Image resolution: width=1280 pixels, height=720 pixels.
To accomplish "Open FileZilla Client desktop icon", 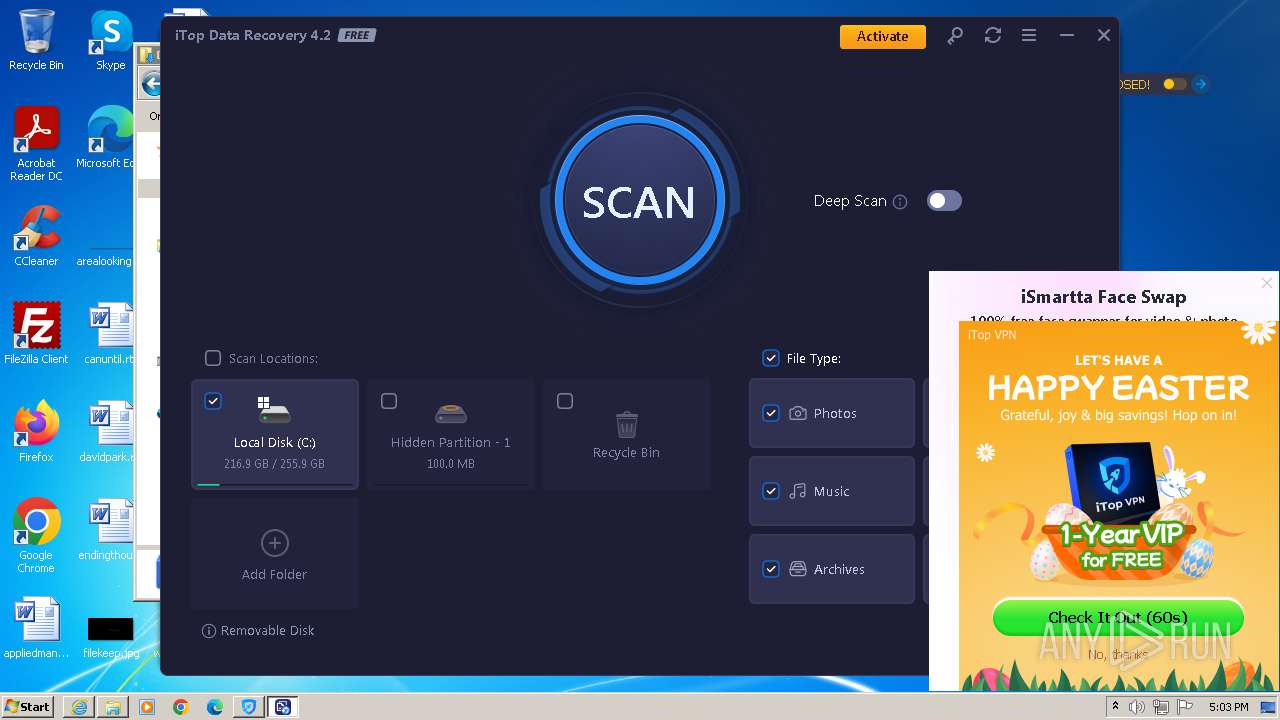I will (36, 334).
